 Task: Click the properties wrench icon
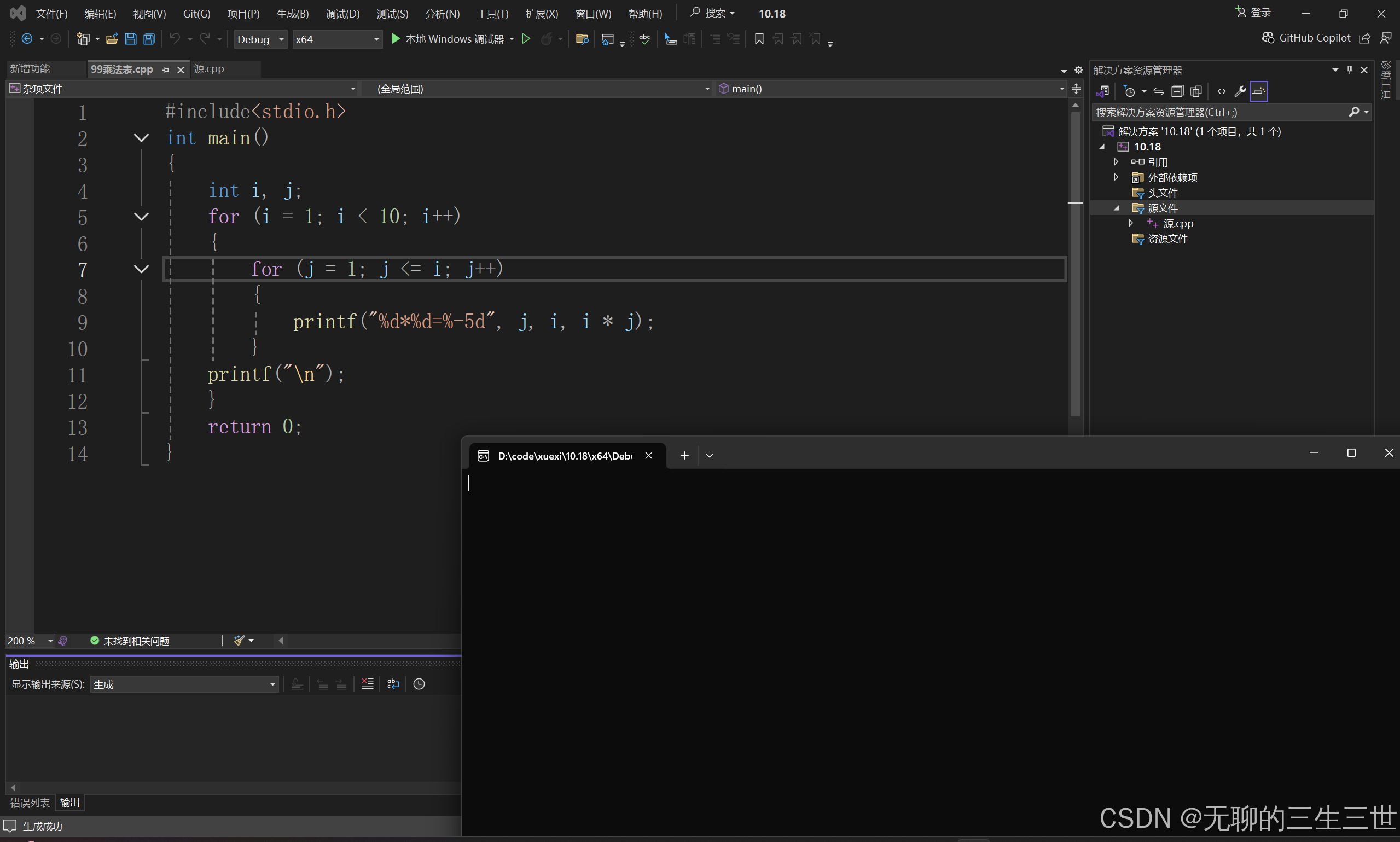point(1240,91)
